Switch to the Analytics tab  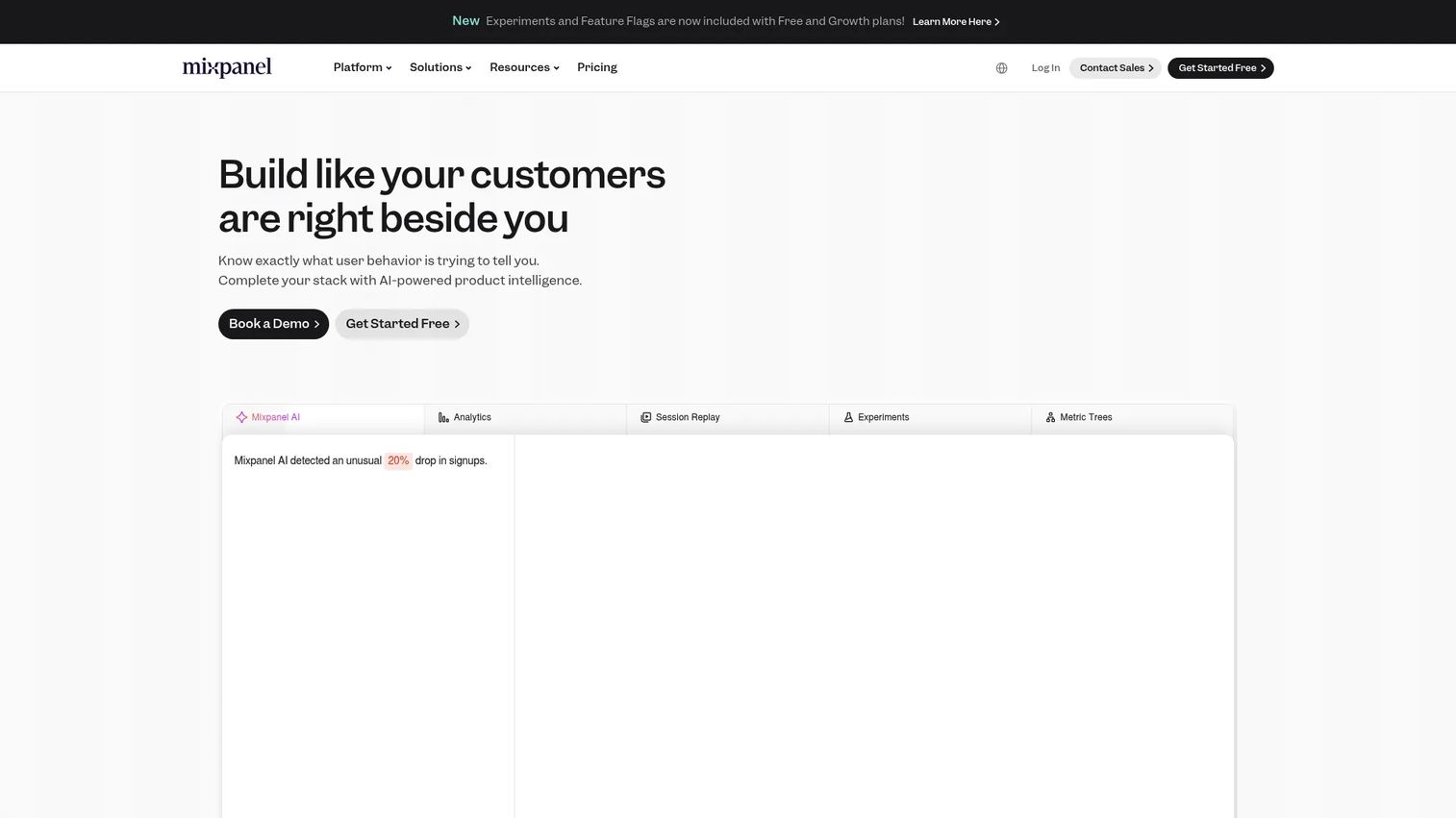525,418
